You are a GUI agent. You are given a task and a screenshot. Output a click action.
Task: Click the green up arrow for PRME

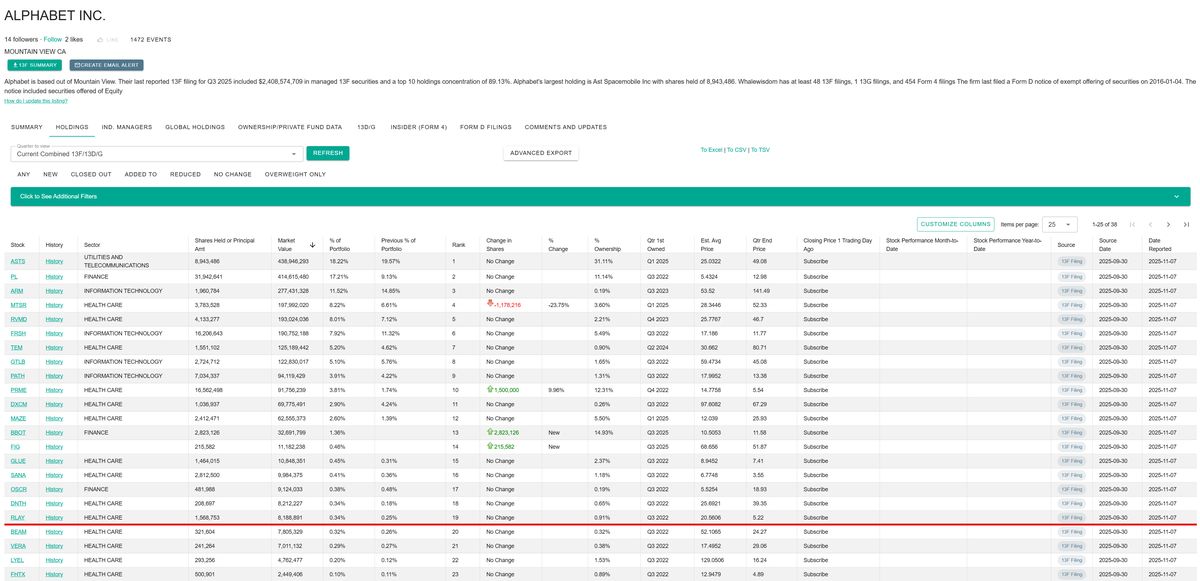pos(491,390)
